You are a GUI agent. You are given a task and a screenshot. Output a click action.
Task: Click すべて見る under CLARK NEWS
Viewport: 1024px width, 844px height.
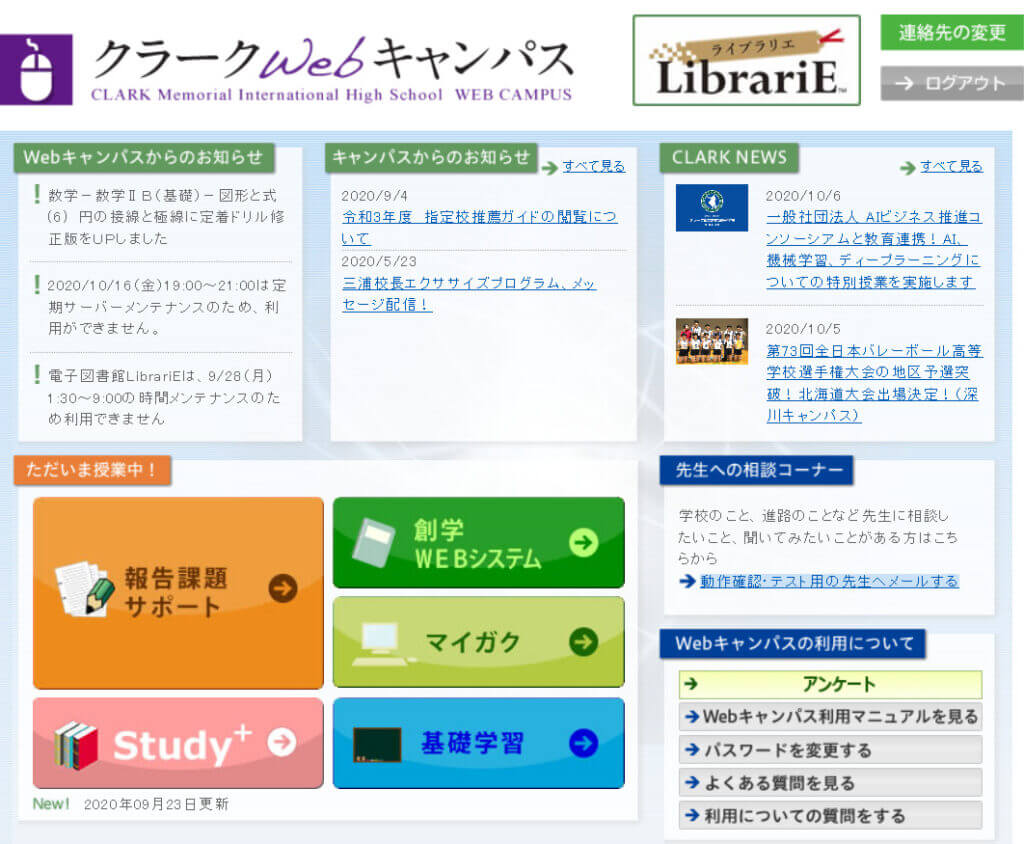coord(952,167)
